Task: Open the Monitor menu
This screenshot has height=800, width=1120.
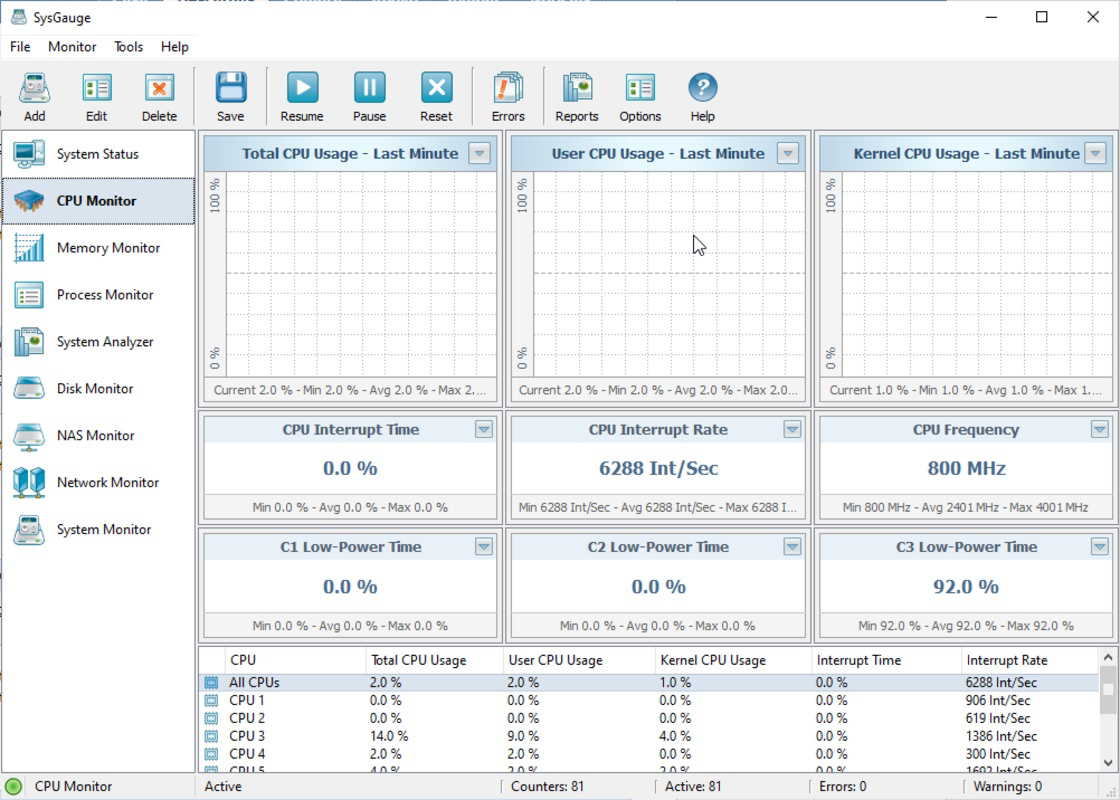Action: (x=72, y=47)
